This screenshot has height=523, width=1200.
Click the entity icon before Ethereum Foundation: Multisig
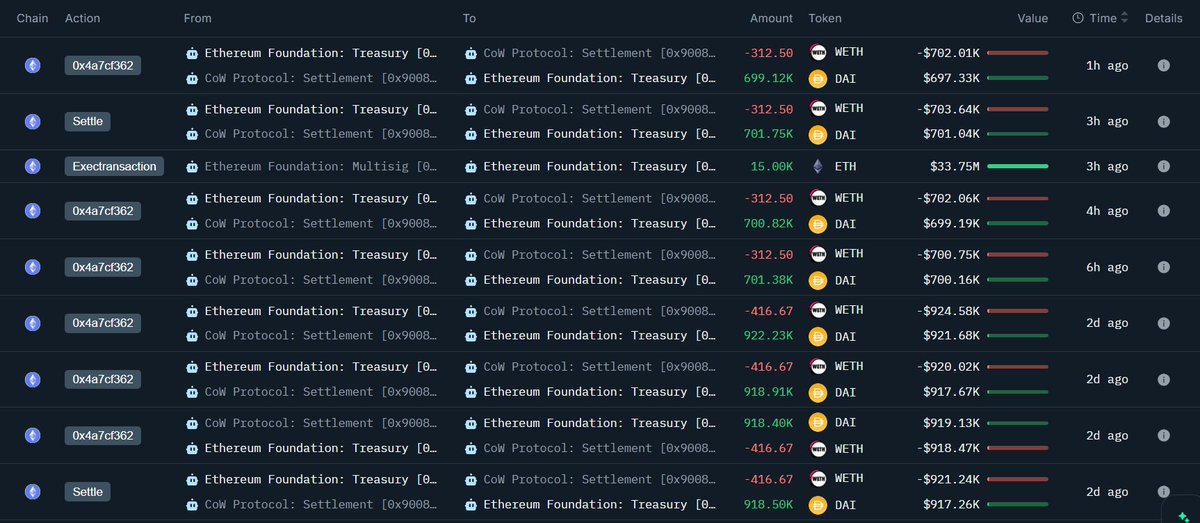point(192,166)
